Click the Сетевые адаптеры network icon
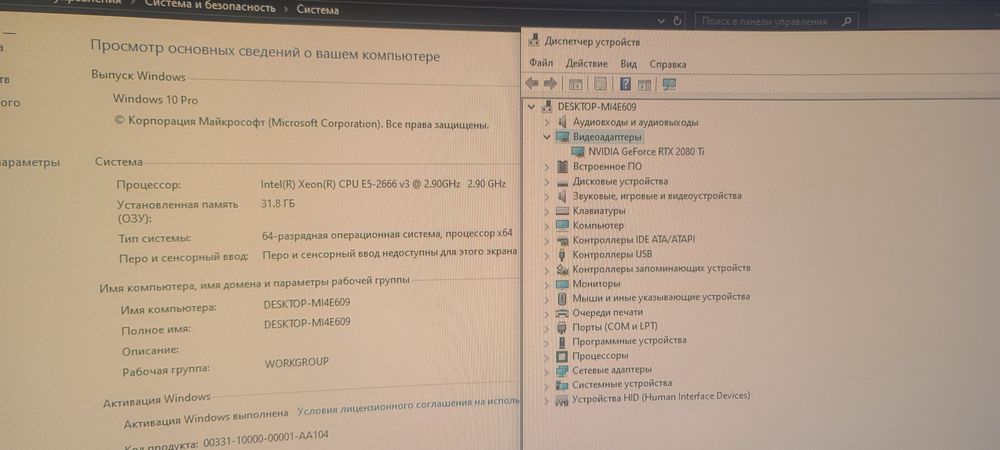 (x=562, y=370)
